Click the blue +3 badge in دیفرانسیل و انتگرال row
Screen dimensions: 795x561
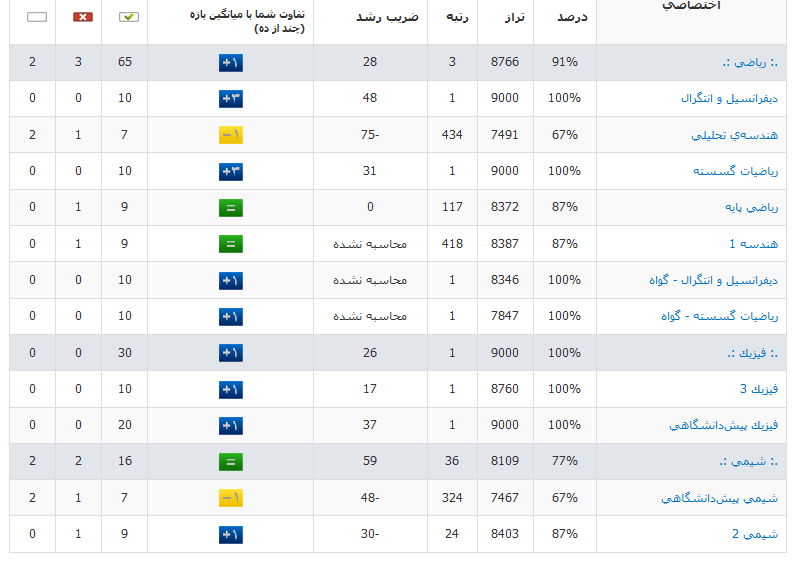pyautogui.click(x=231, y=98)
